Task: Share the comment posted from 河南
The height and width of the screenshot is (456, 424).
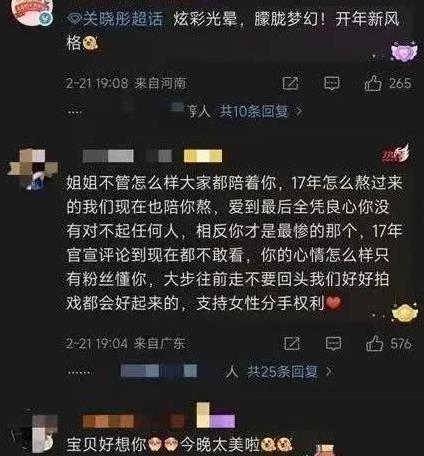Action: click(x=290, y=83)
